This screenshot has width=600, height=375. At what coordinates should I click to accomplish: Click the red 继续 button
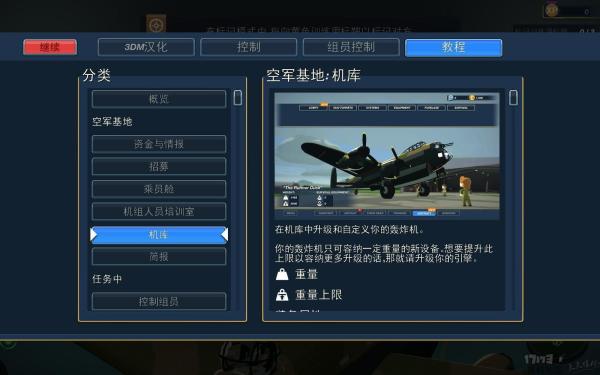(50, 47)
